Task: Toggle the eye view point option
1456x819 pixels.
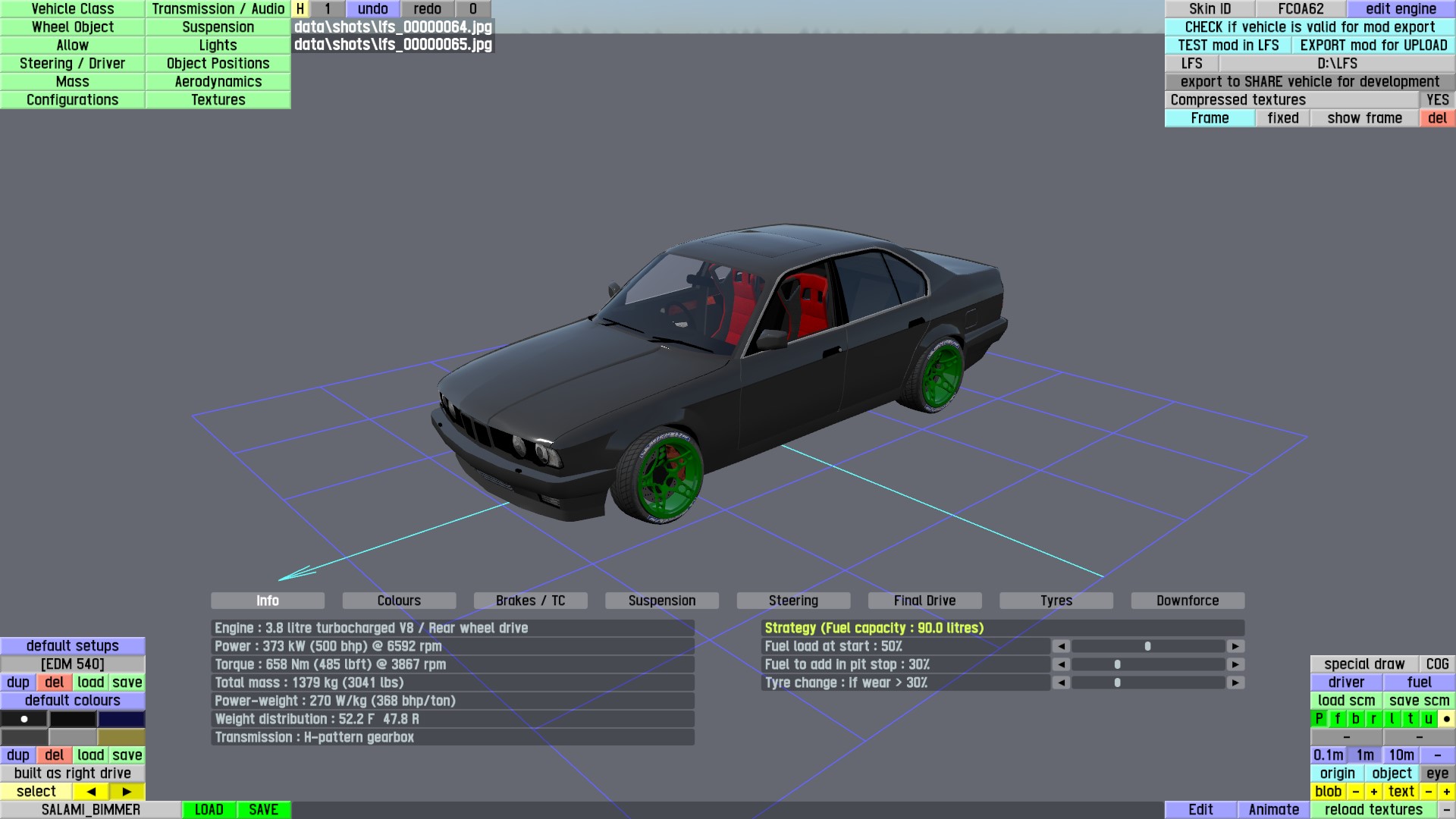Action: [x=1437, y=773]
